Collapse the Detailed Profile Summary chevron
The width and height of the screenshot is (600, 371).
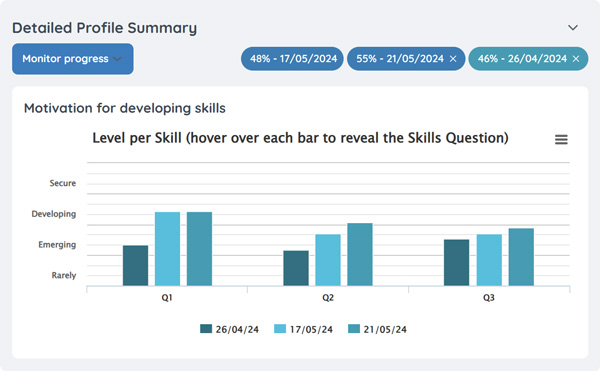(x=572, y=28)
